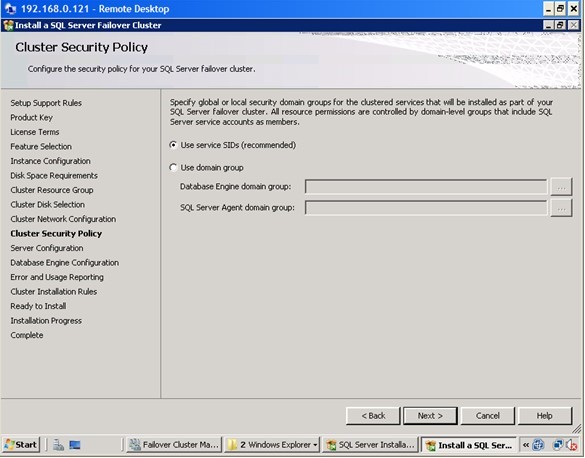585x458 pixels.
Task: Expand hidden system tray icons chevron
Action: tap(526, 445)
